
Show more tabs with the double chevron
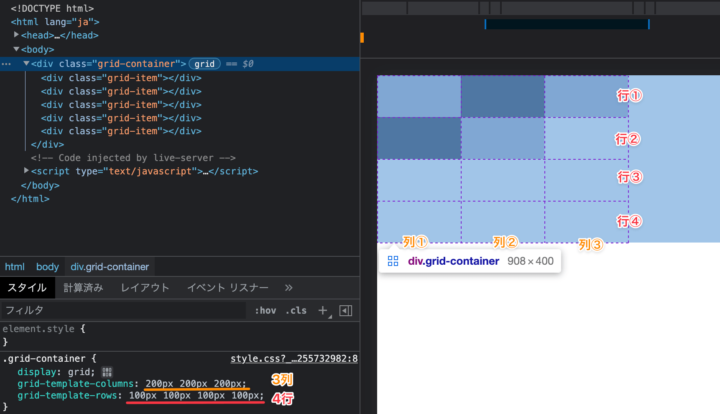[x=288, y=288]
